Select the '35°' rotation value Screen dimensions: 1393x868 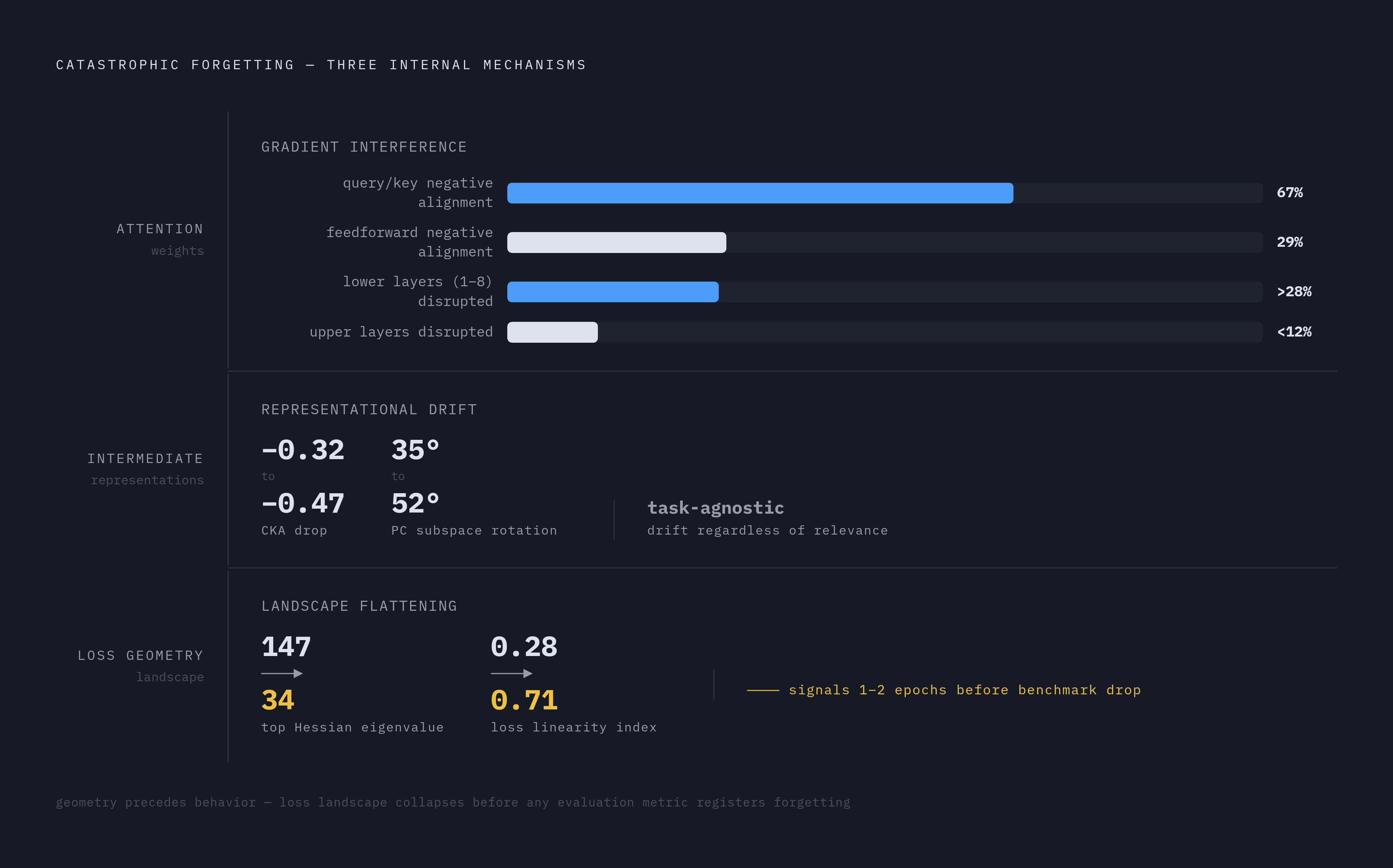(x=416, y=450)
